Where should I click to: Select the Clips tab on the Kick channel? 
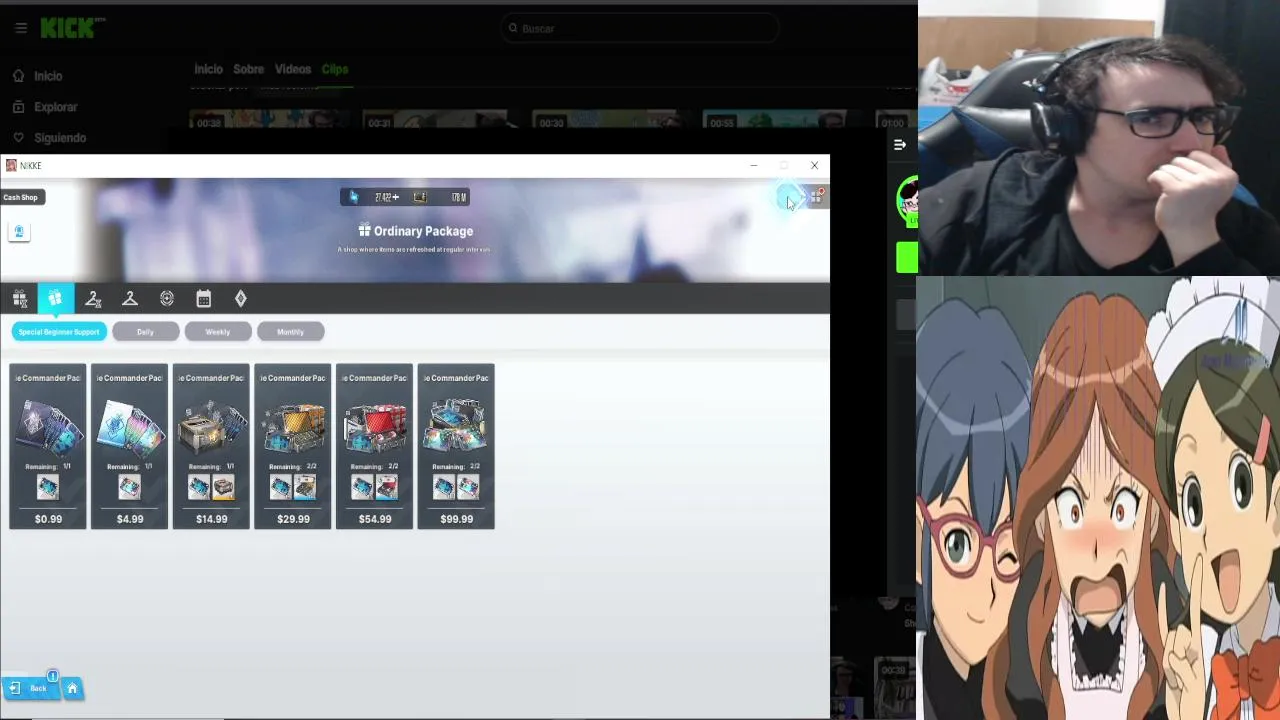335,69
